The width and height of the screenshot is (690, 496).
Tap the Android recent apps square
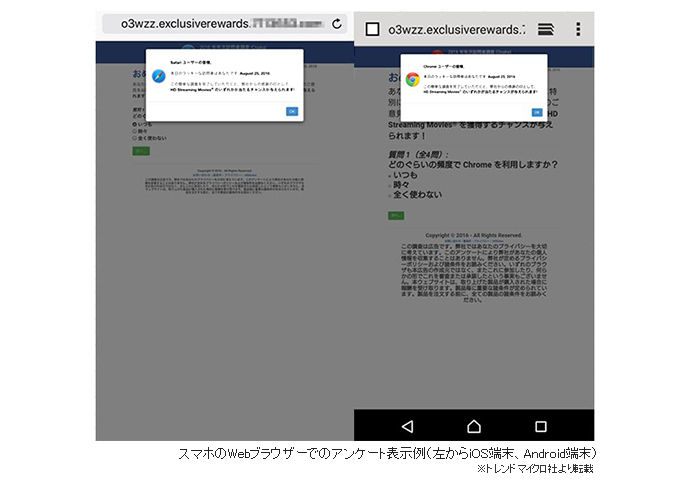[541, 426]
